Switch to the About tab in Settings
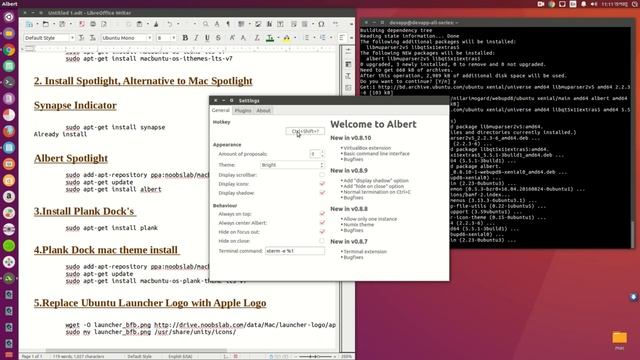This screenshot has width=640, height=360. 263,111
